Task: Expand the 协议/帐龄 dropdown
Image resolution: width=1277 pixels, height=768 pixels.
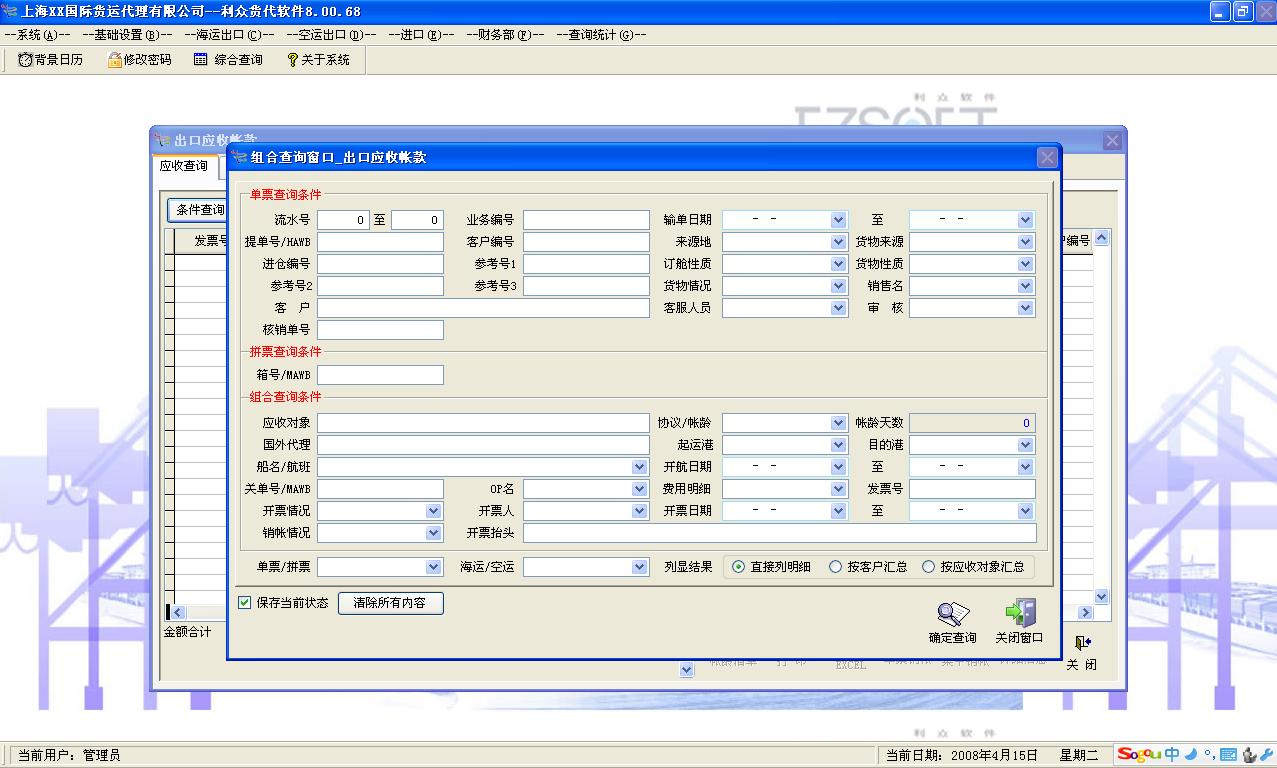Action: pos(838,423)
